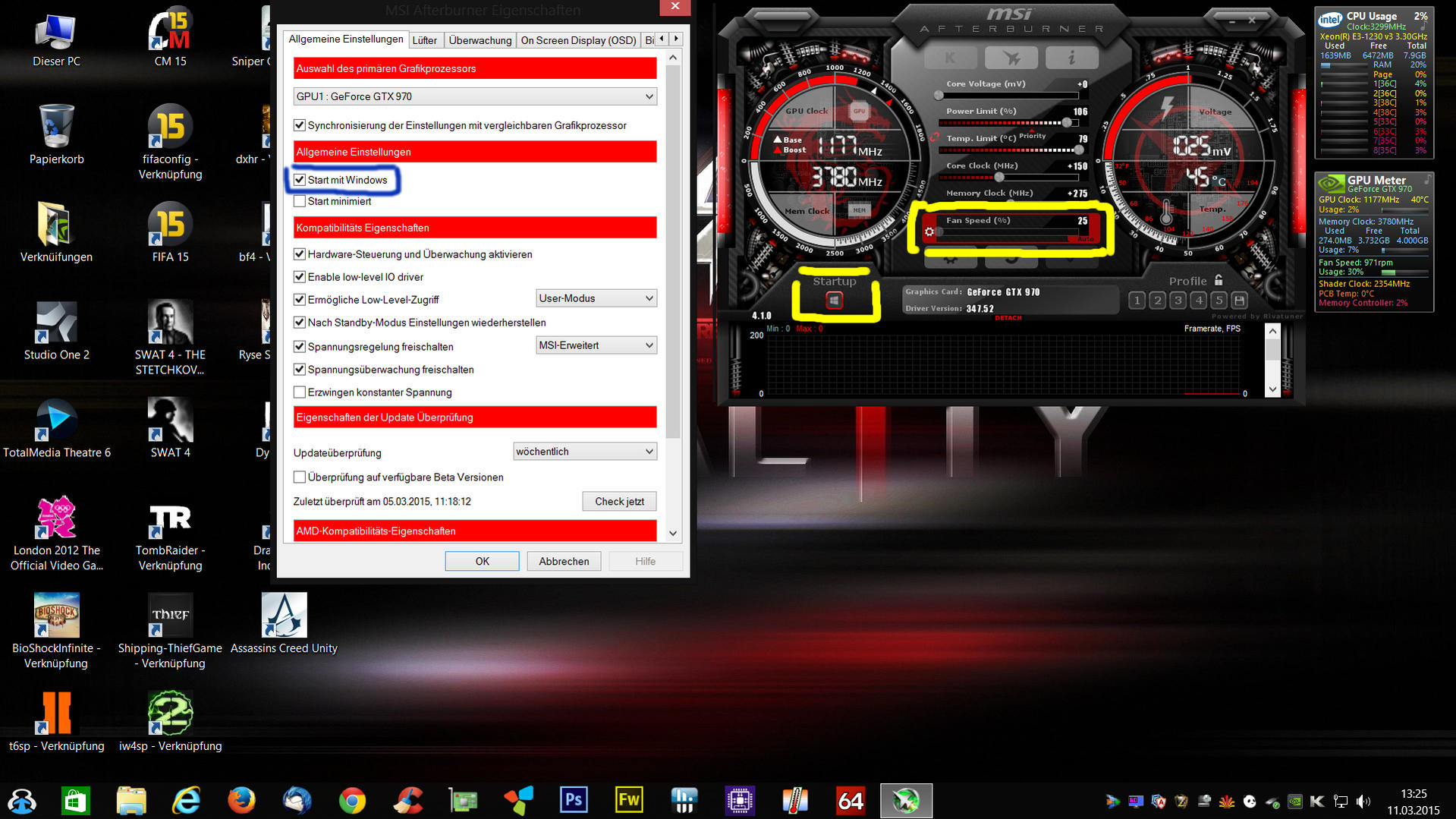This screenshot has height=819, width=1456.
Task: Click the monitoring graph scroll down arrow
Action: click(1272, 389)
